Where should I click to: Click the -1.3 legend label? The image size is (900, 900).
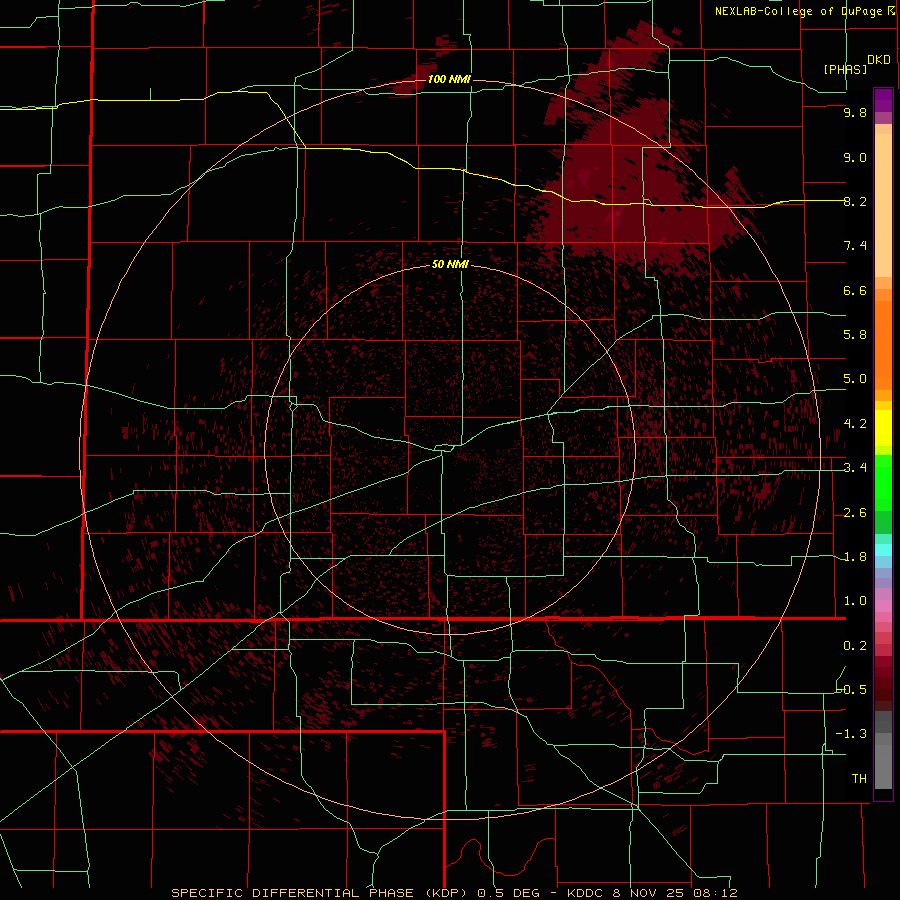point(851,734)
